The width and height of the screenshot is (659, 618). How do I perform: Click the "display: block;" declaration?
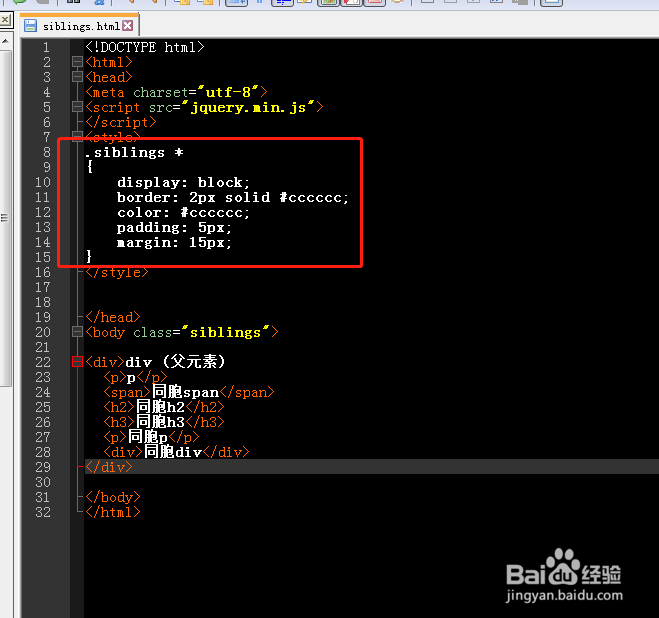click(x=183, y=182)
